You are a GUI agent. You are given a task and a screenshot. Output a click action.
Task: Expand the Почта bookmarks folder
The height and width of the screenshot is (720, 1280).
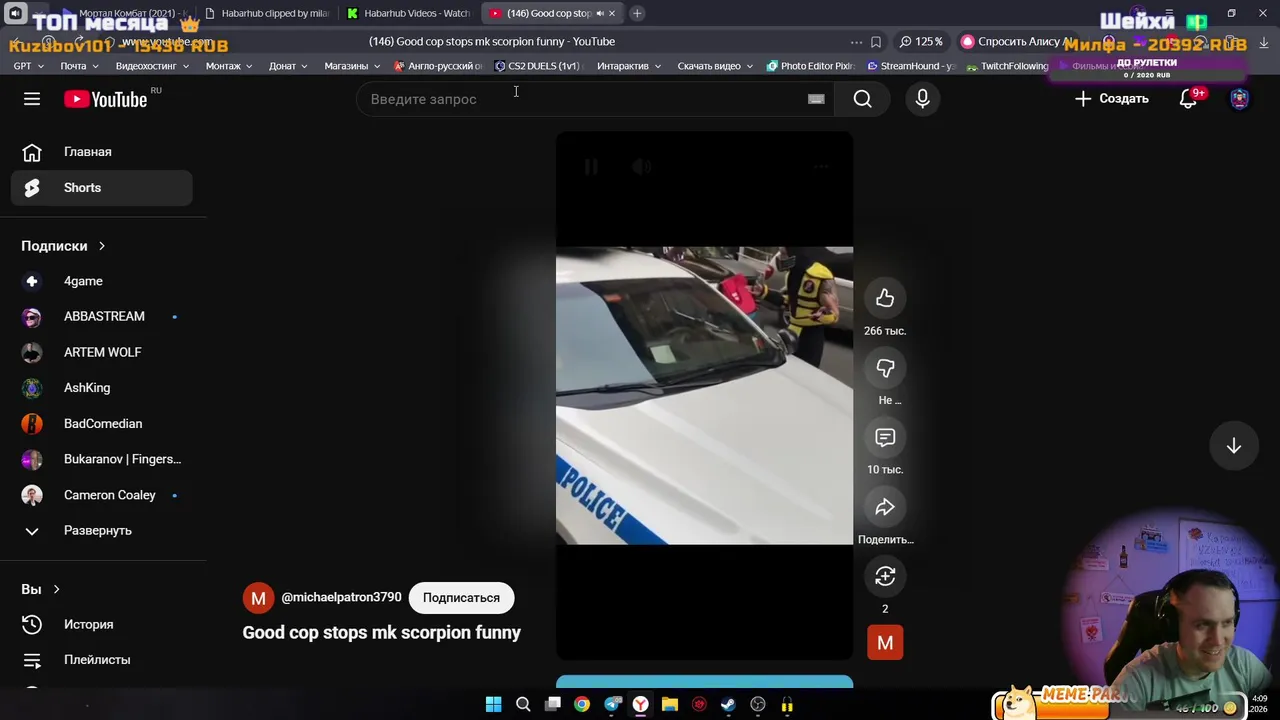coord(79,66)
